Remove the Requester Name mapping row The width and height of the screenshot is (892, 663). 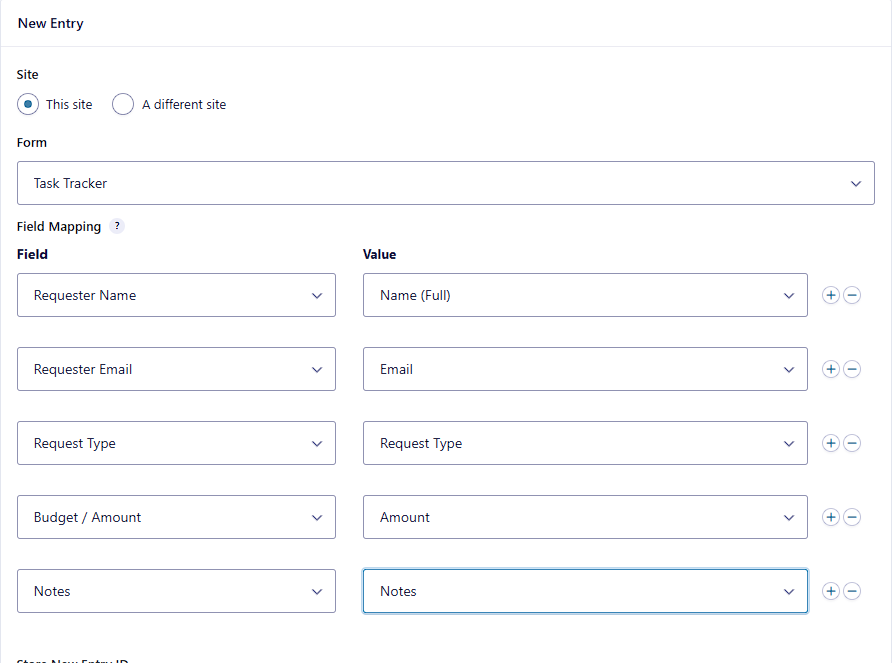tap(852, 295)
